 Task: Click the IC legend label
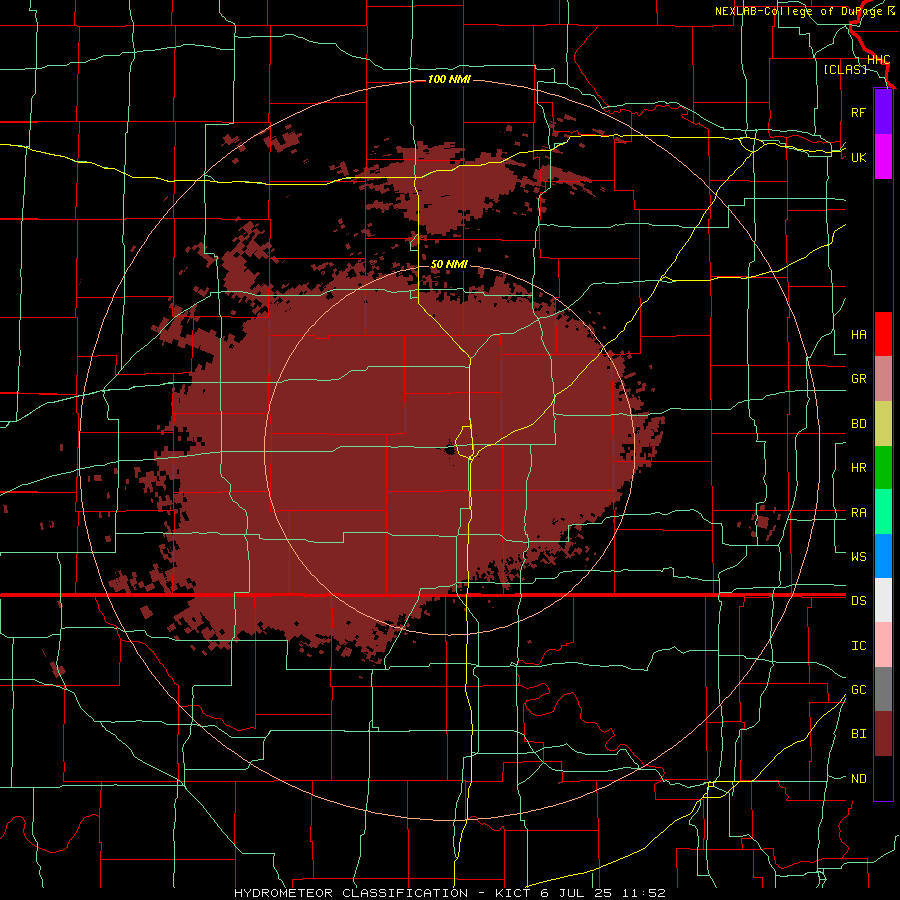(x=858, y=646)
